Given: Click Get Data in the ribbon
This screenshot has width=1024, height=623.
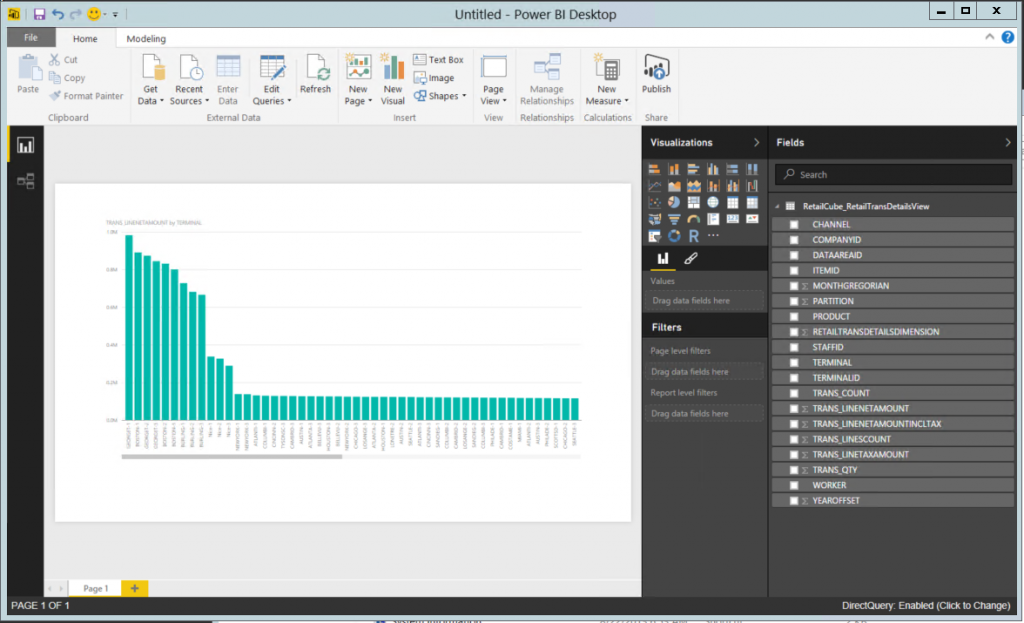Looking at the screenshot, I should click(x=149, y=80).
